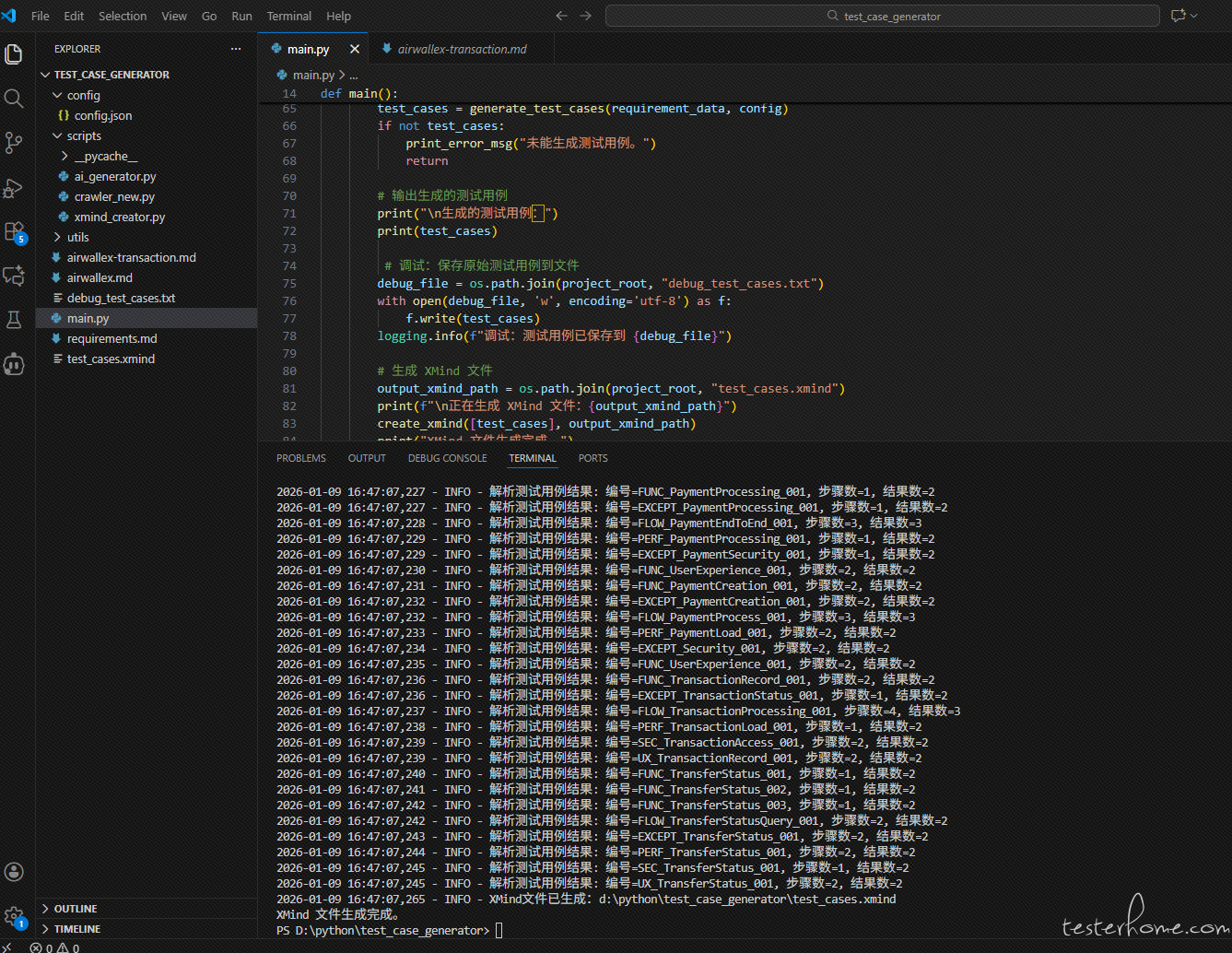1232x953 pixels.
Task: Open xmind_creator.py in the explorer
Action: [x=119, y=217]
